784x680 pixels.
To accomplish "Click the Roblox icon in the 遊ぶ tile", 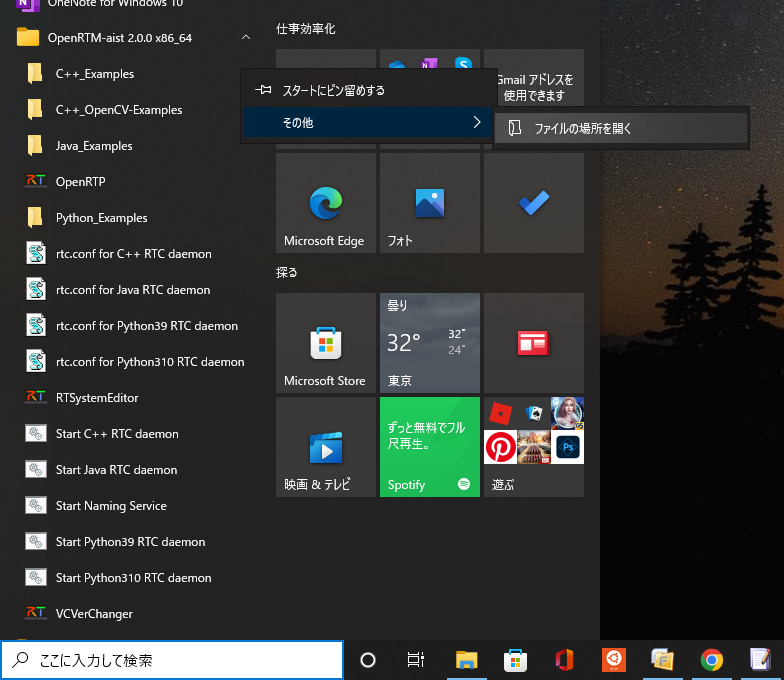I will pos(500,414).
